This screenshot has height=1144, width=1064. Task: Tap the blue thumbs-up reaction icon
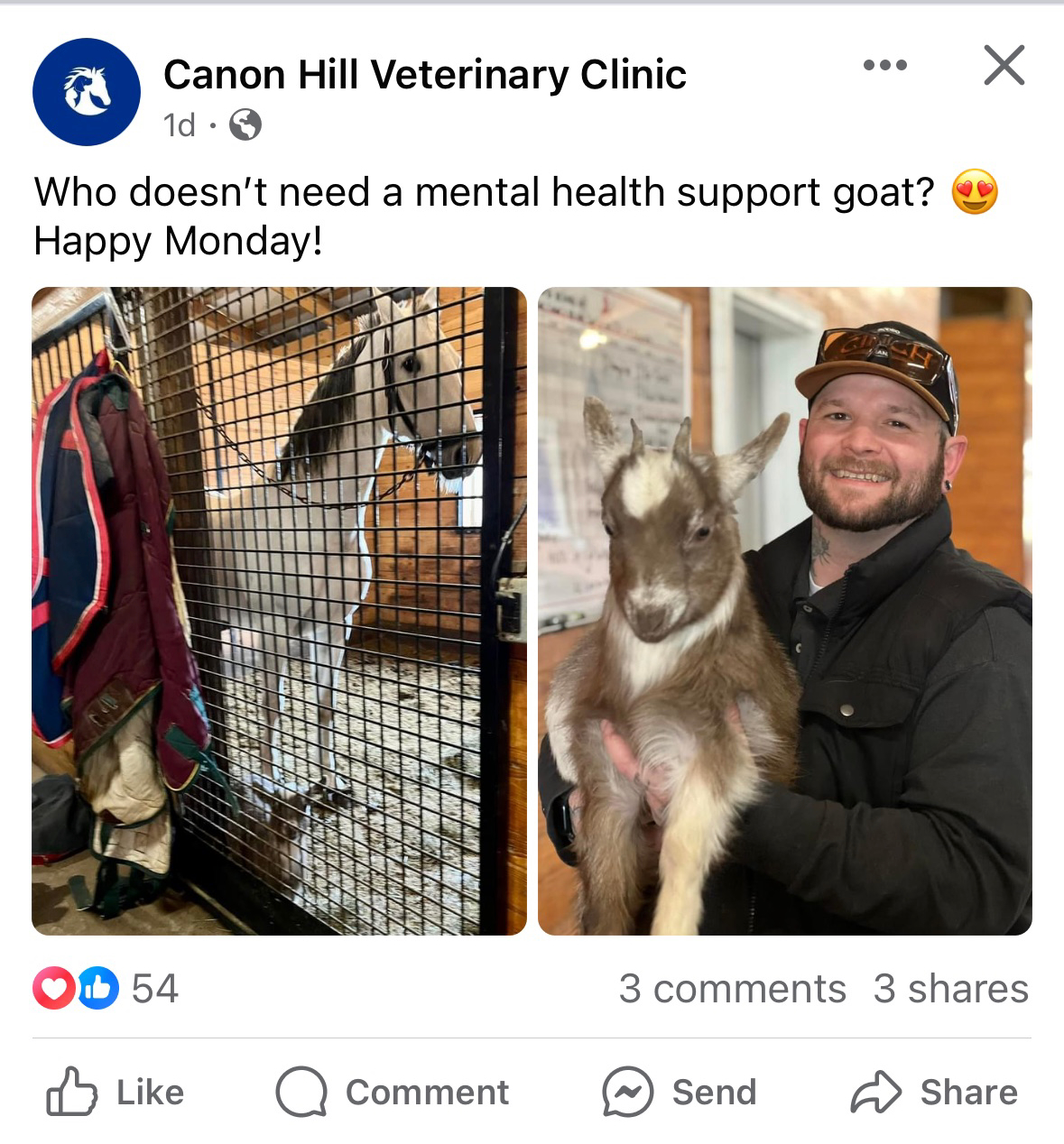click(97, 988)
